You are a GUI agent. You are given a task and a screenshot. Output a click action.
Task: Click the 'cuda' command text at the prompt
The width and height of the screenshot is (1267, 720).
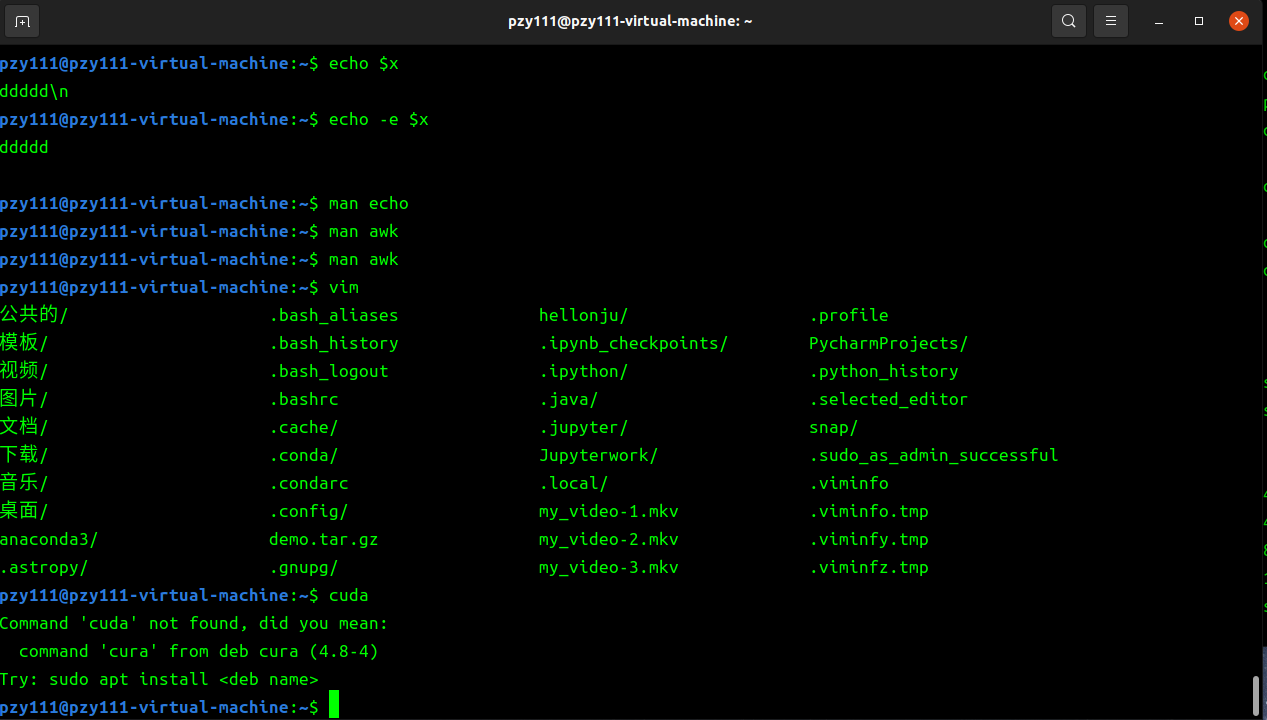[x=348, y=595]
